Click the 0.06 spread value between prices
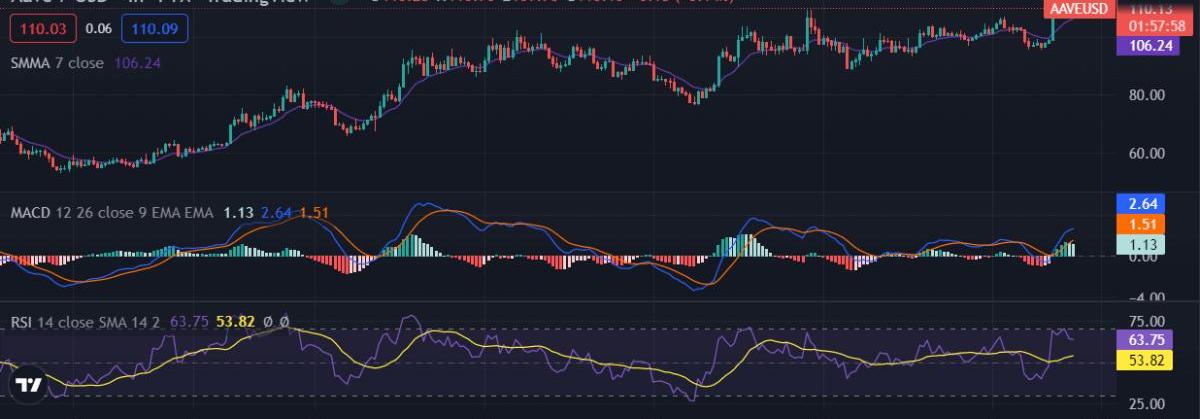This screenshot has height=419, width=1200. (98, 30)
